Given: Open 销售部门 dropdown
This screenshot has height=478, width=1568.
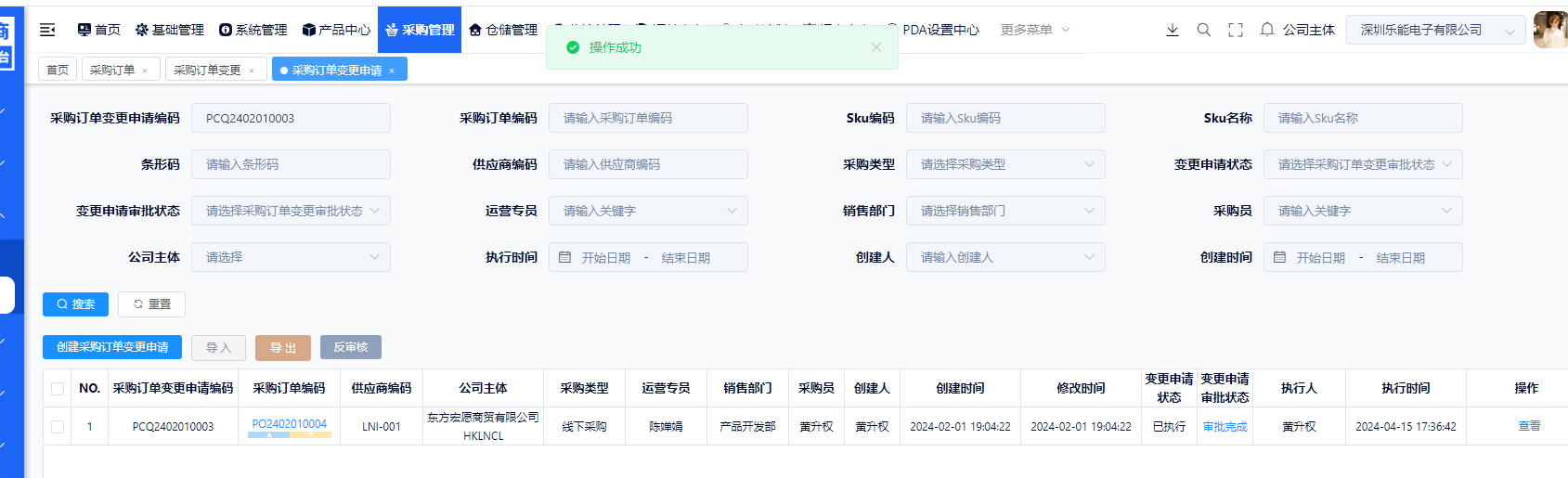Looking at the screenshot, I should coord(1005,211).
